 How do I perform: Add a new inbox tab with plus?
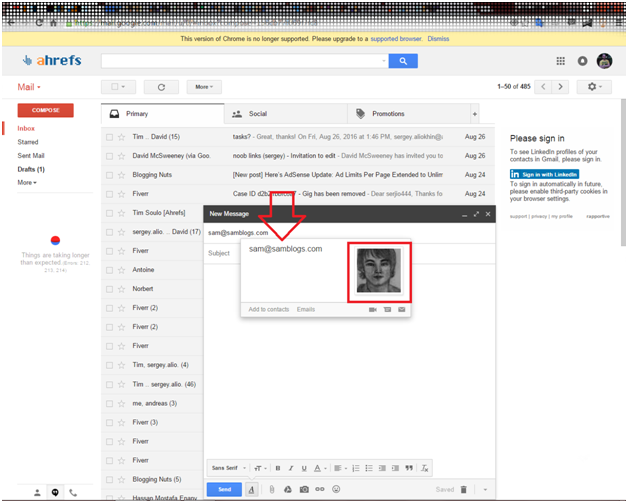pyautogui.click(x=475, y=114)
